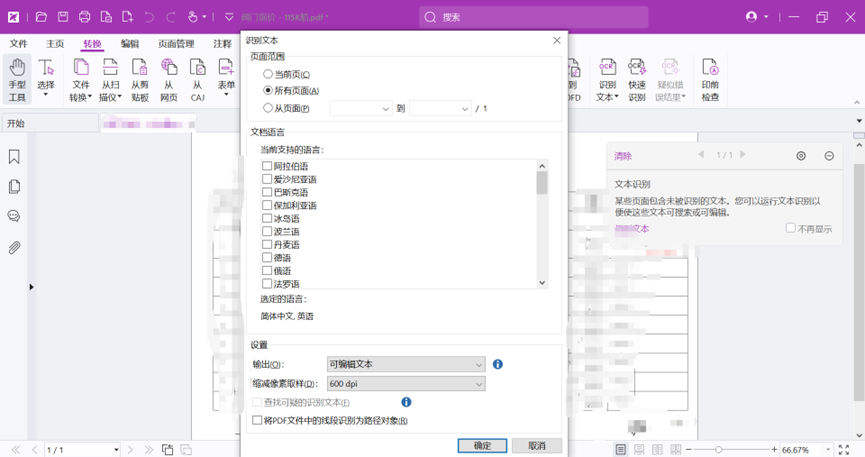Click the OK confirm button
The height and width of the screenshot is (457, 865).
(x=482, y=446)
